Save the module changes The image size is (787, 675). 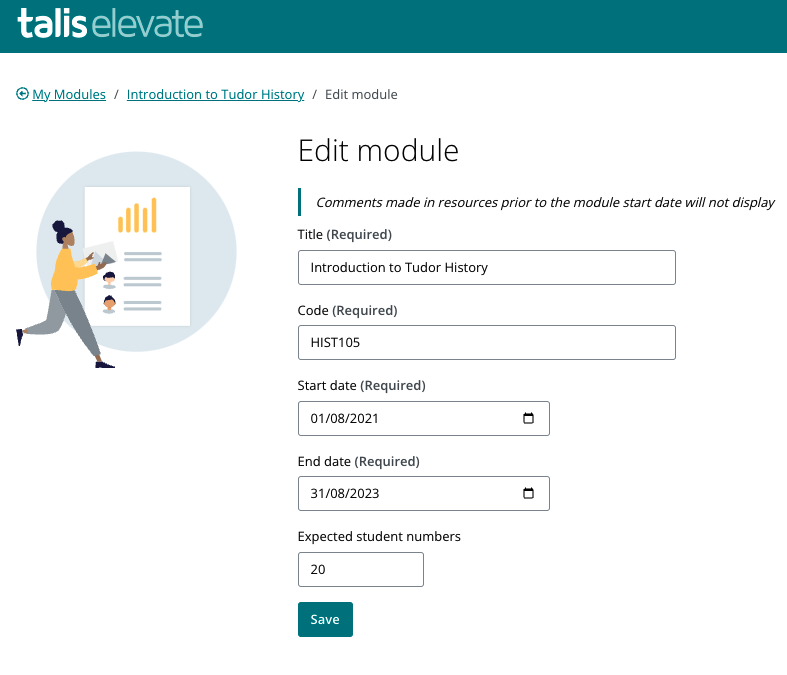click(x=325, y=619)
